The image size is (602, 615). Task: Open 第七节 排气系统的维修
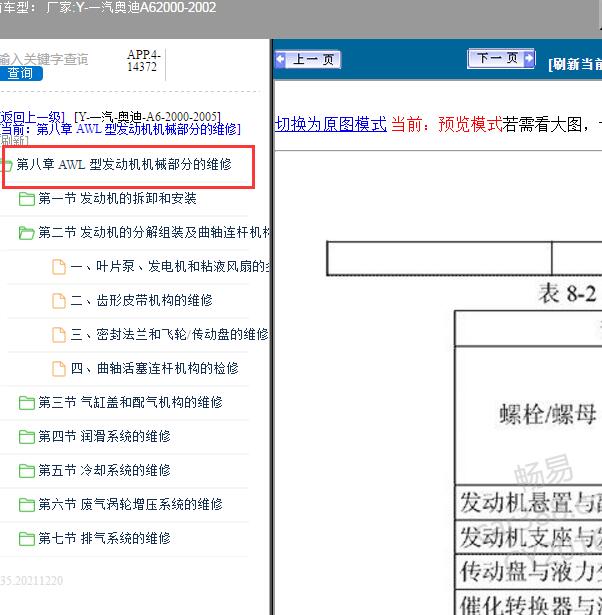point(104,538)
